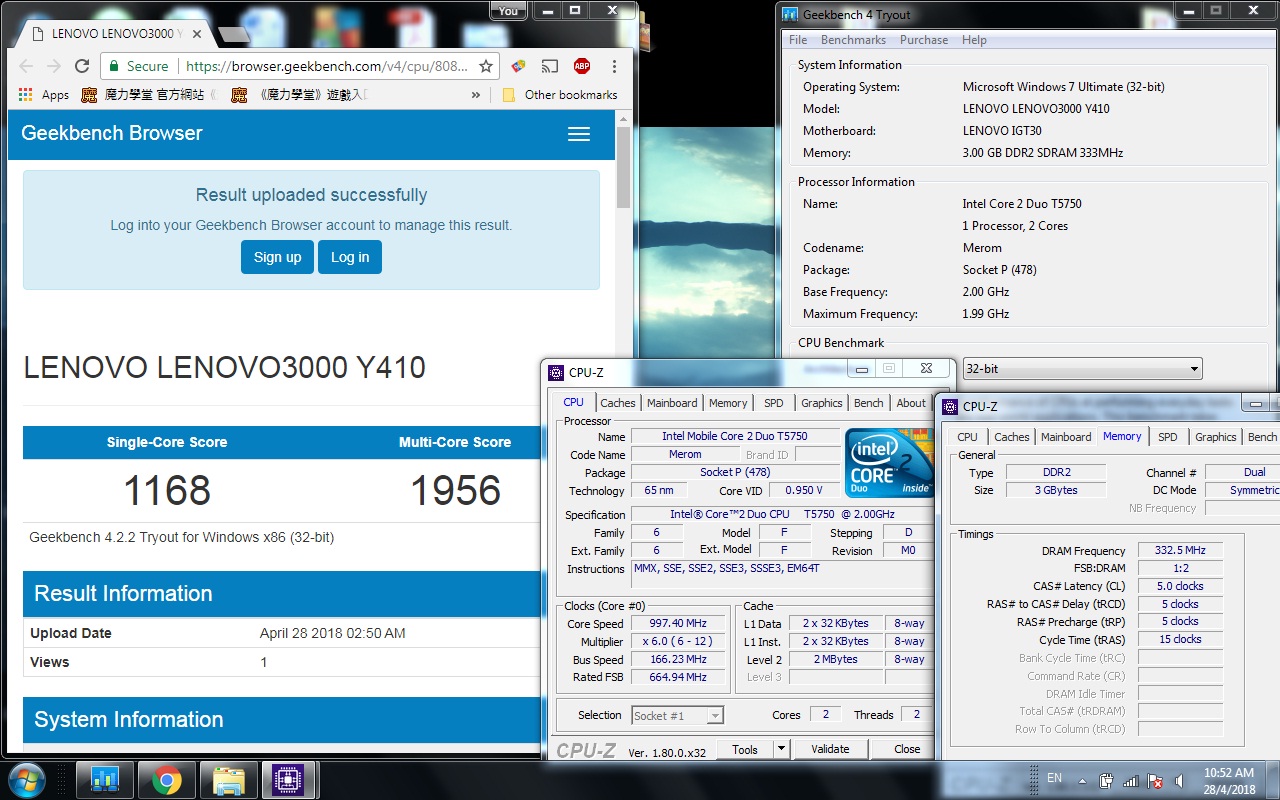
Task: Click the Close button in CPU-Z
Action: pos(907,749)
